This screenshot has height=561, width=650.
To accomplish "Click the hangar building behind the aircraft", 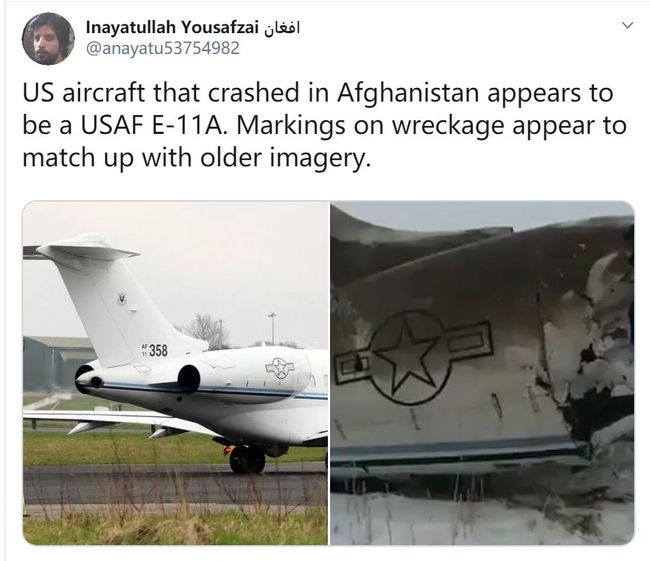I will pos(56,364).
